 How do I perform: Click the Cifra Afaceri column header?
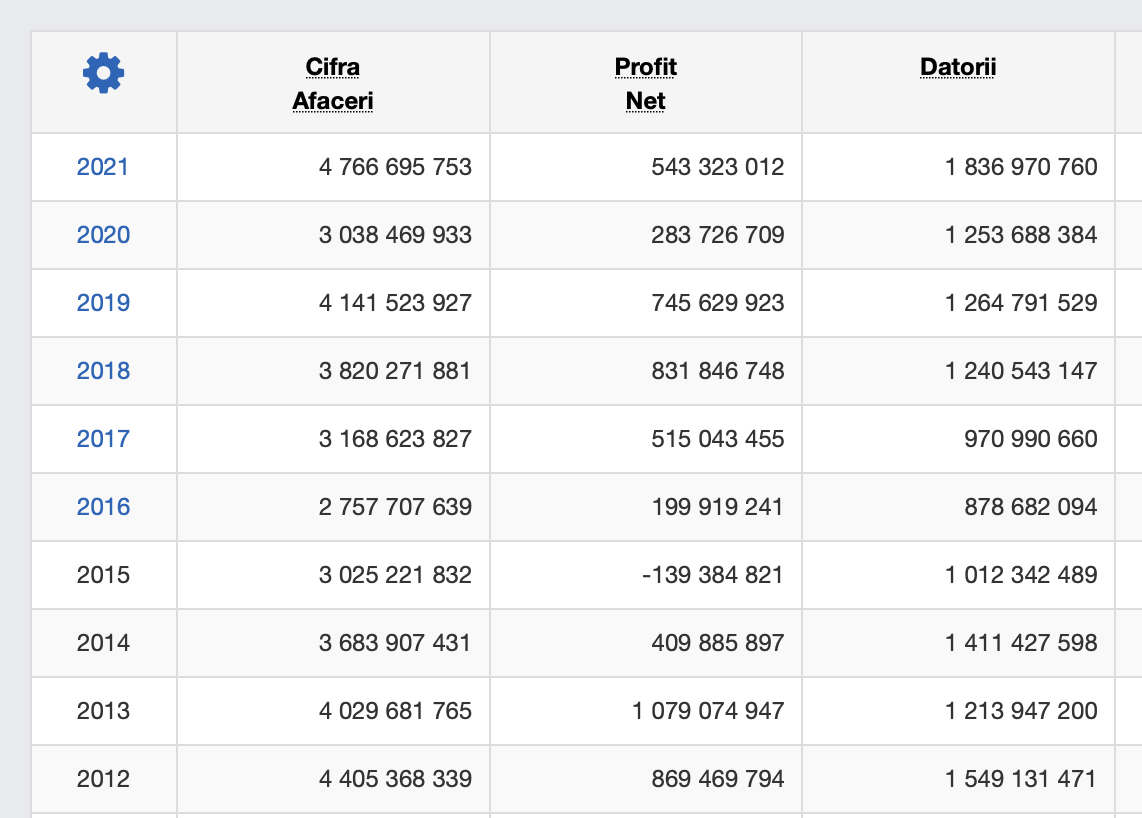pos(333,84)
